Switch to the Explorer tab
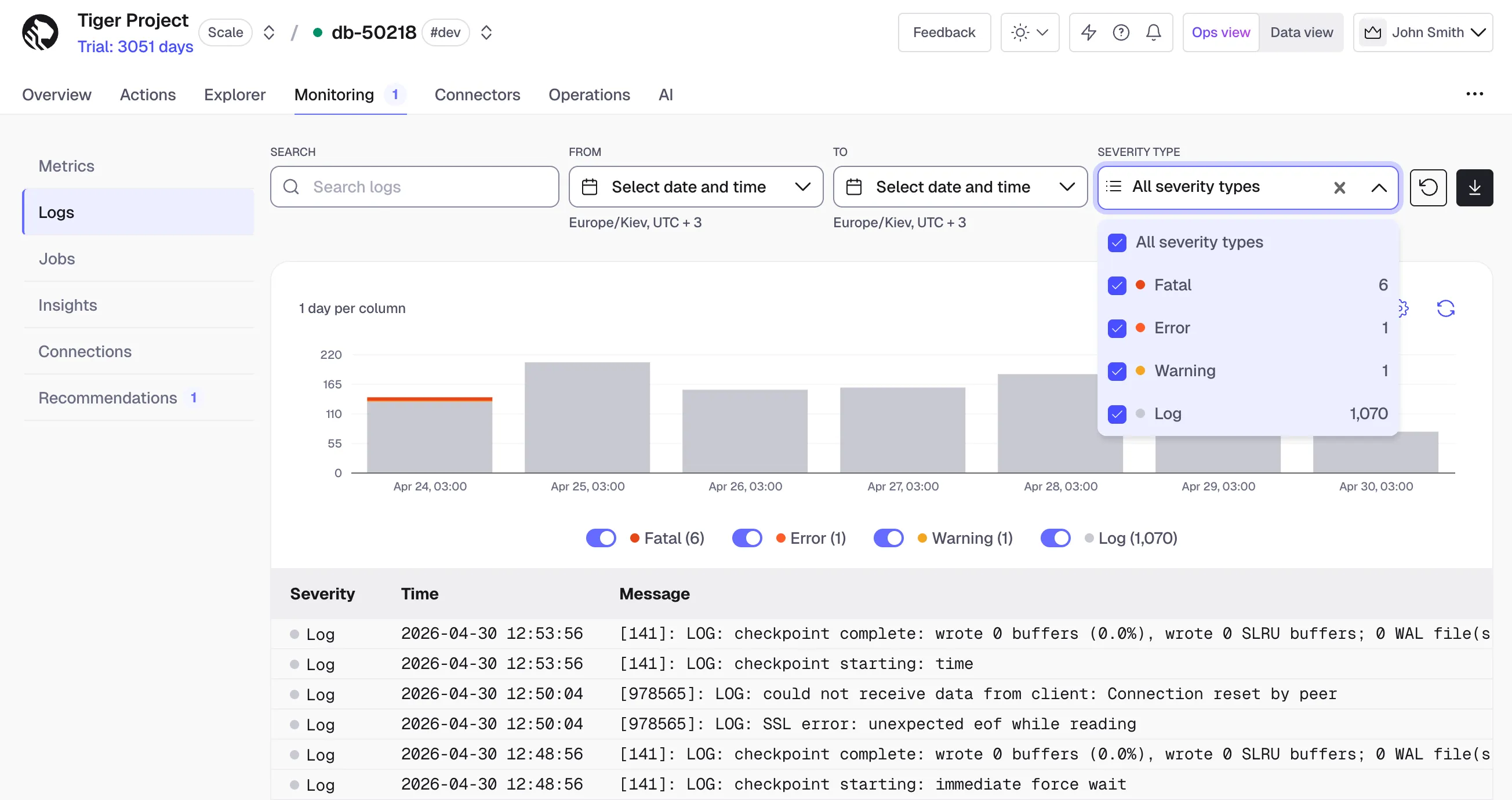This screenshot has height=800, width=1512. 235,94
